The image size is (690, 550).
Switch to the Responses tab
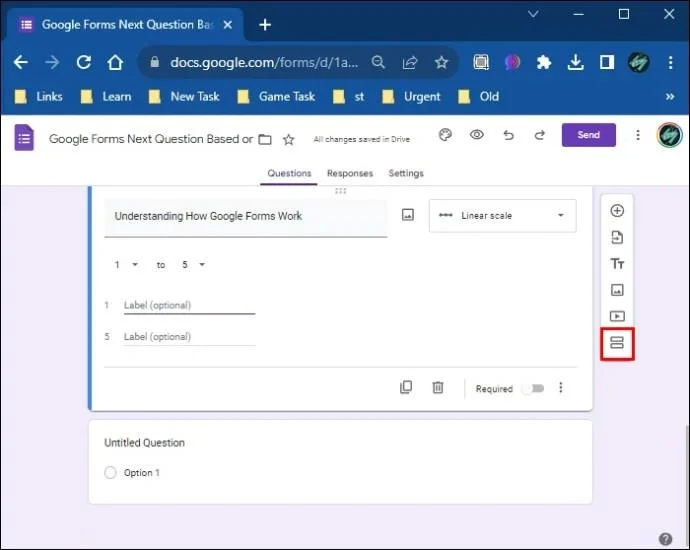(350, 173)
